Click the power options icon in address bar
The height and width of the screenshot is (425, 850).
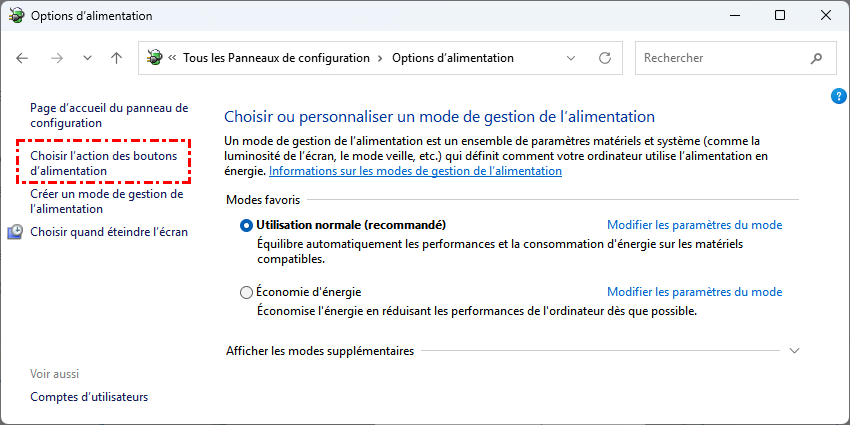[x=154, y=58]
